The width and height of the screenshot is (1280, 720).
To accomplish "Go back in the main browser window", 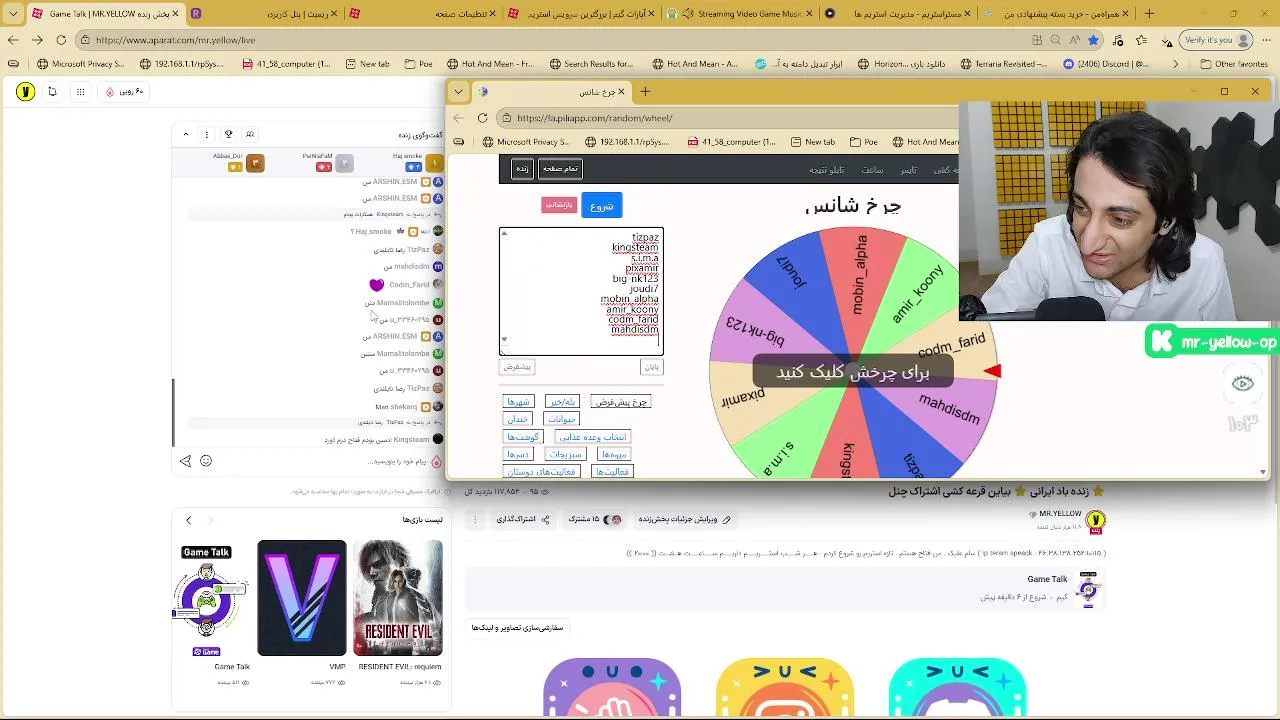I will point(13,40).
